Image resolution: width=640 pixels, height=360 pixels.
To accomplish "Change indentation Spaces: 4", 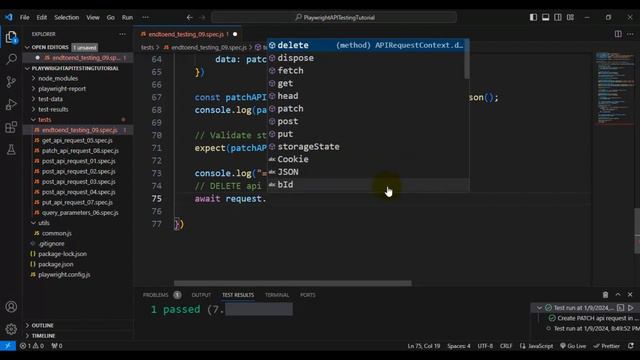I will pyautogui.click(x=459, y=346).
